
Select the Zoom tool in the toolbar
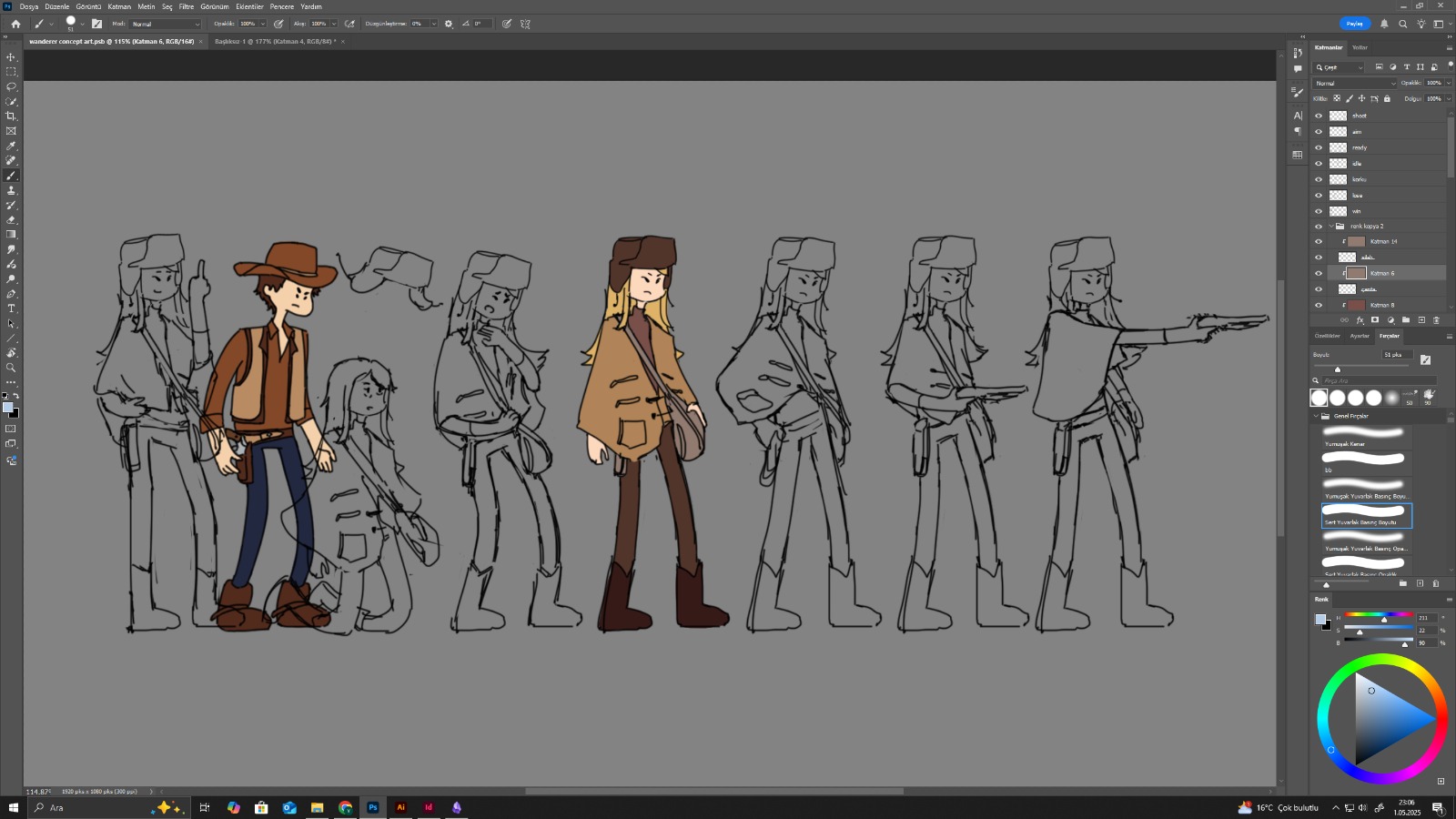click(x=11, y=368)
